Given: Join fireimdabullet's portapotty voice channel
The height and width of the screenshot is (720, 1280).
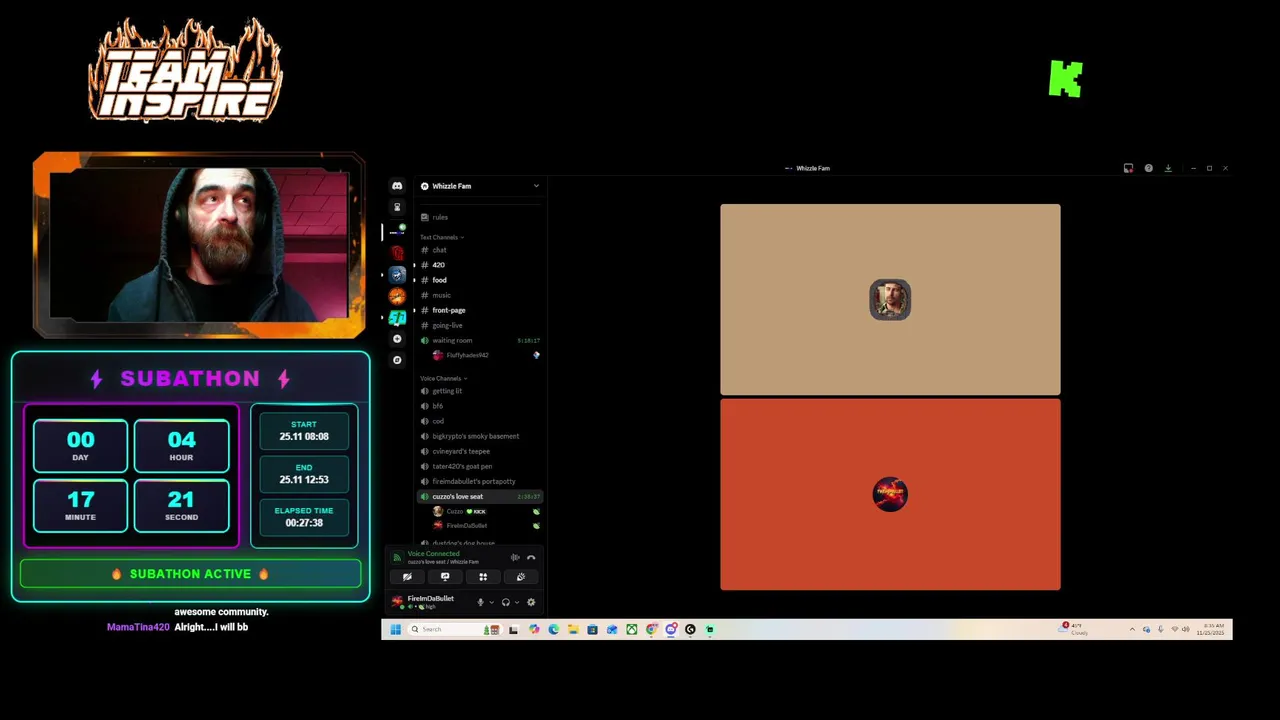Looking at the screenshot, I should click(x=481, y=481).
